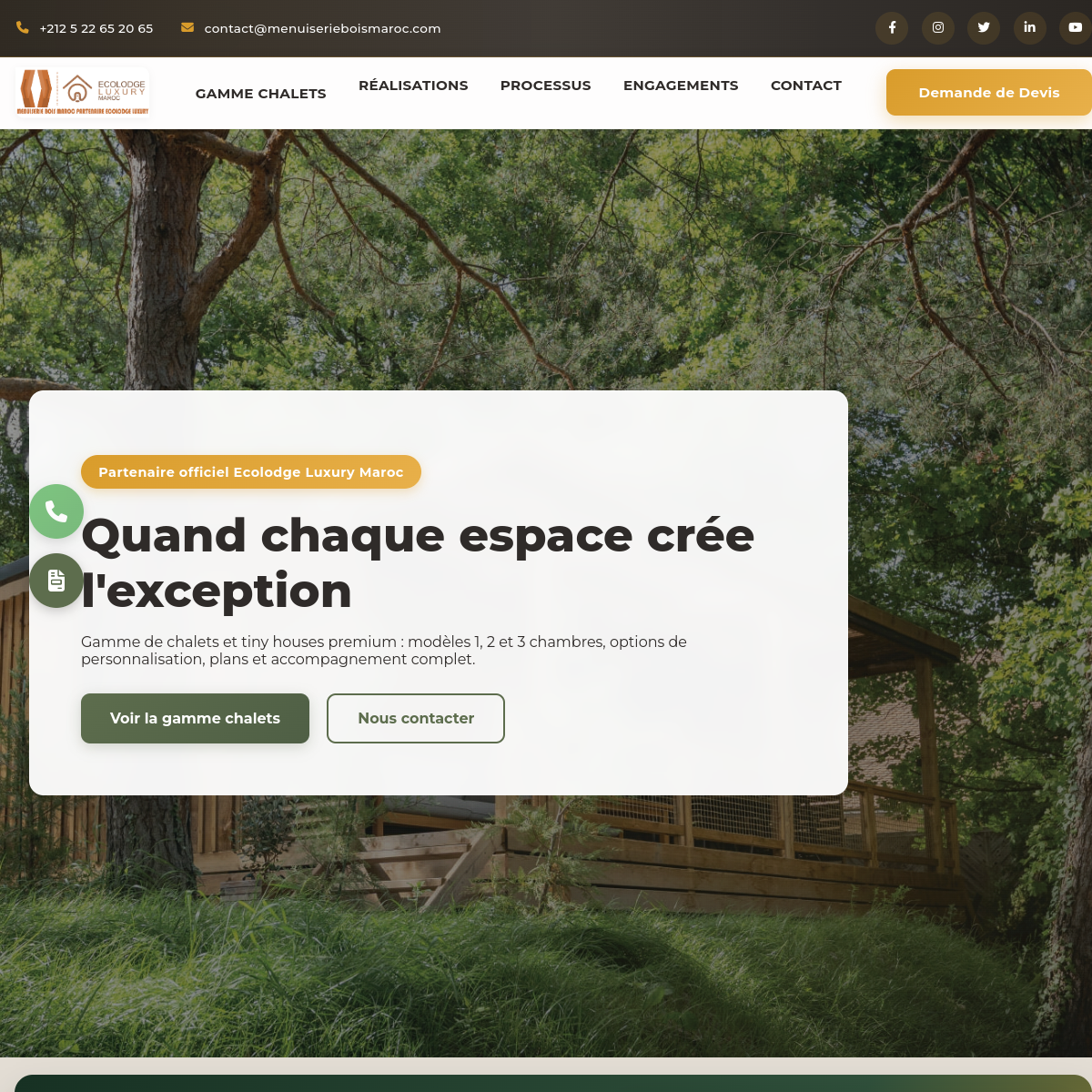Click the heading Quand chaque espace crée l'exception

418,562
